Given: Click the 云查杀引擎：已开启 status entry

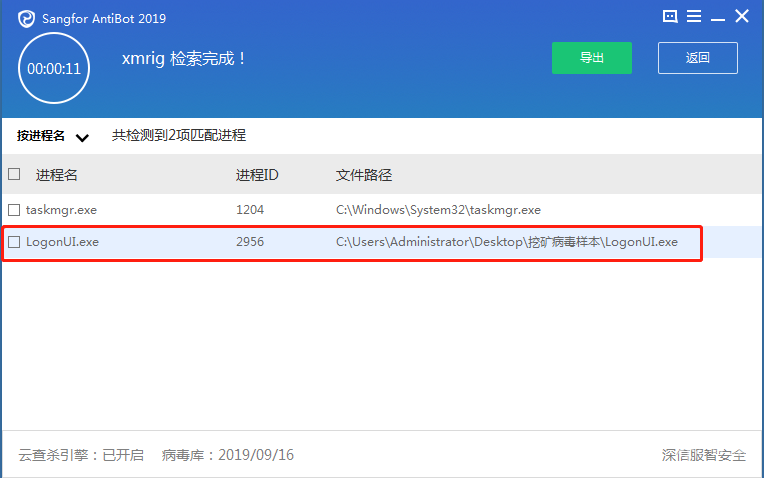Looking at the screenshot, I should coord(81,455).
